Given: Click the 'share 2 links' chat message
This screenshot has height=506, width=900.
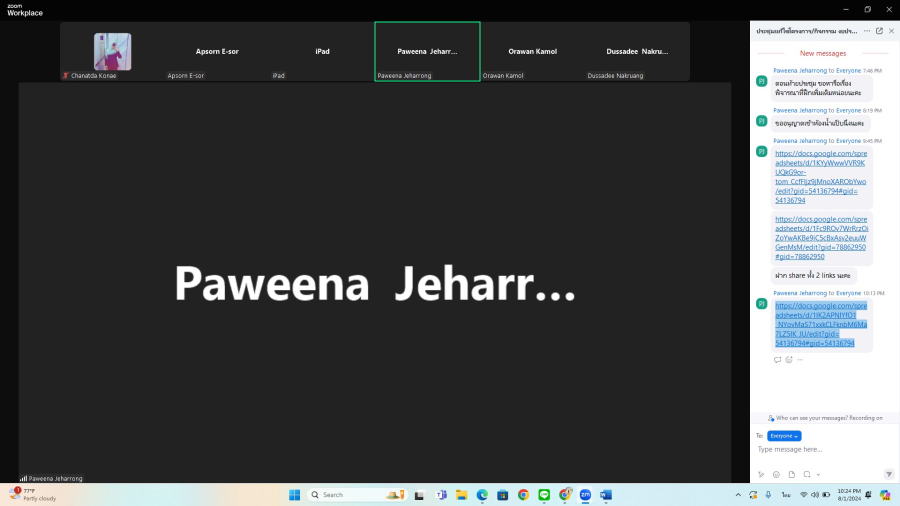Looking at the screenshot, I should coord(813,275).
